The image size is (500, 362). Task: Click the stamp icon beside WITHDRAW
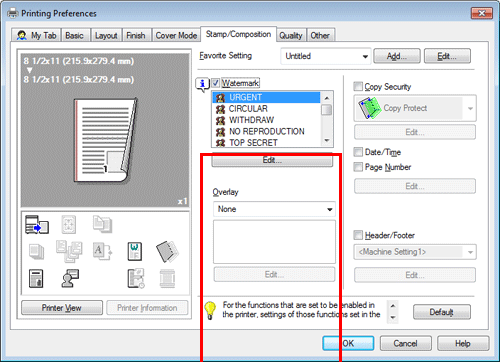[220, 120]
